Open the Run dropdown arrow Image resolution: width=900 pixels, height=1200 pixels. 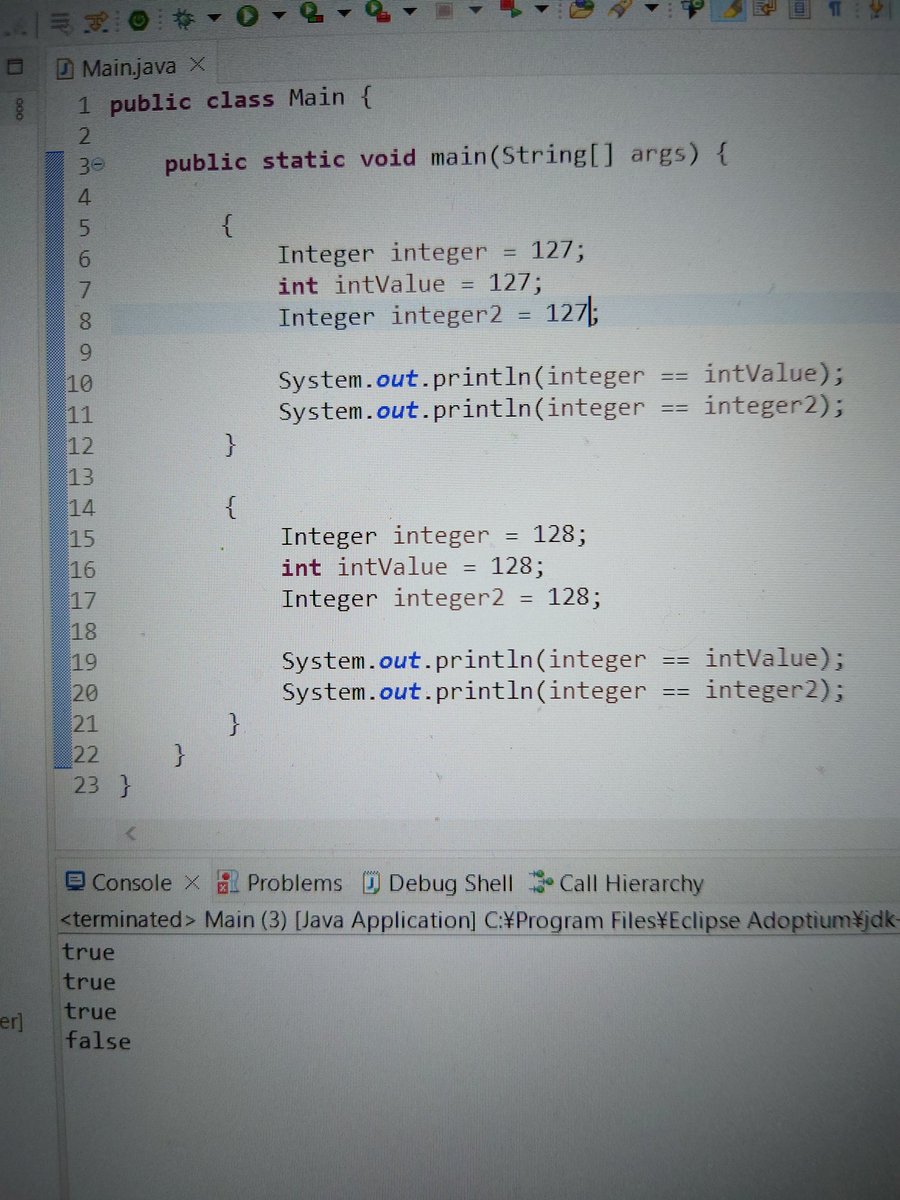pos(278,16)
